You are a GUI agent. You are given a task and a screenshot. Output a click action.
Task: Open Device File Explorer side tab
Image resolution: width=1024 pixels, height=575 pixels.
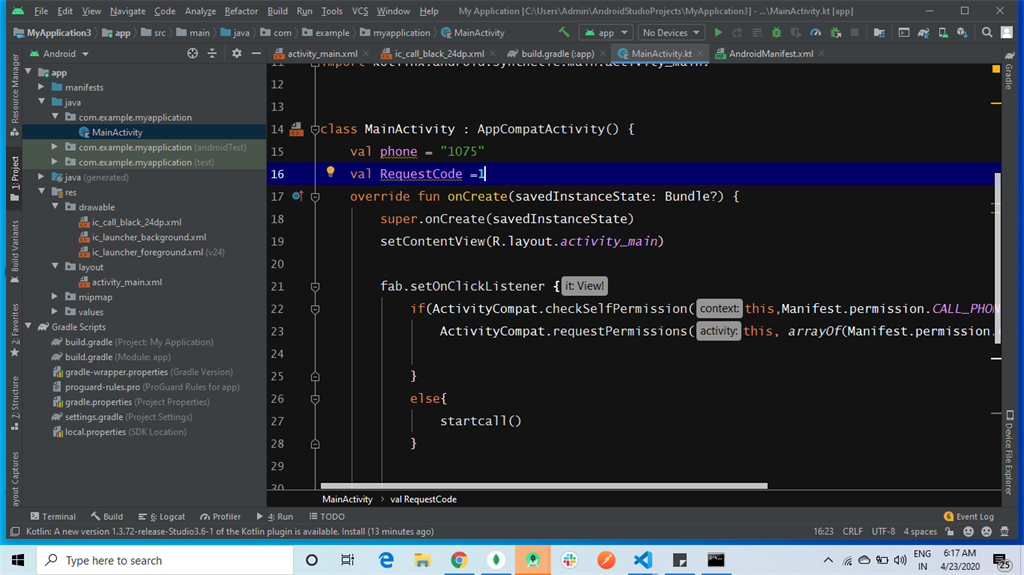coord(1010,452)
